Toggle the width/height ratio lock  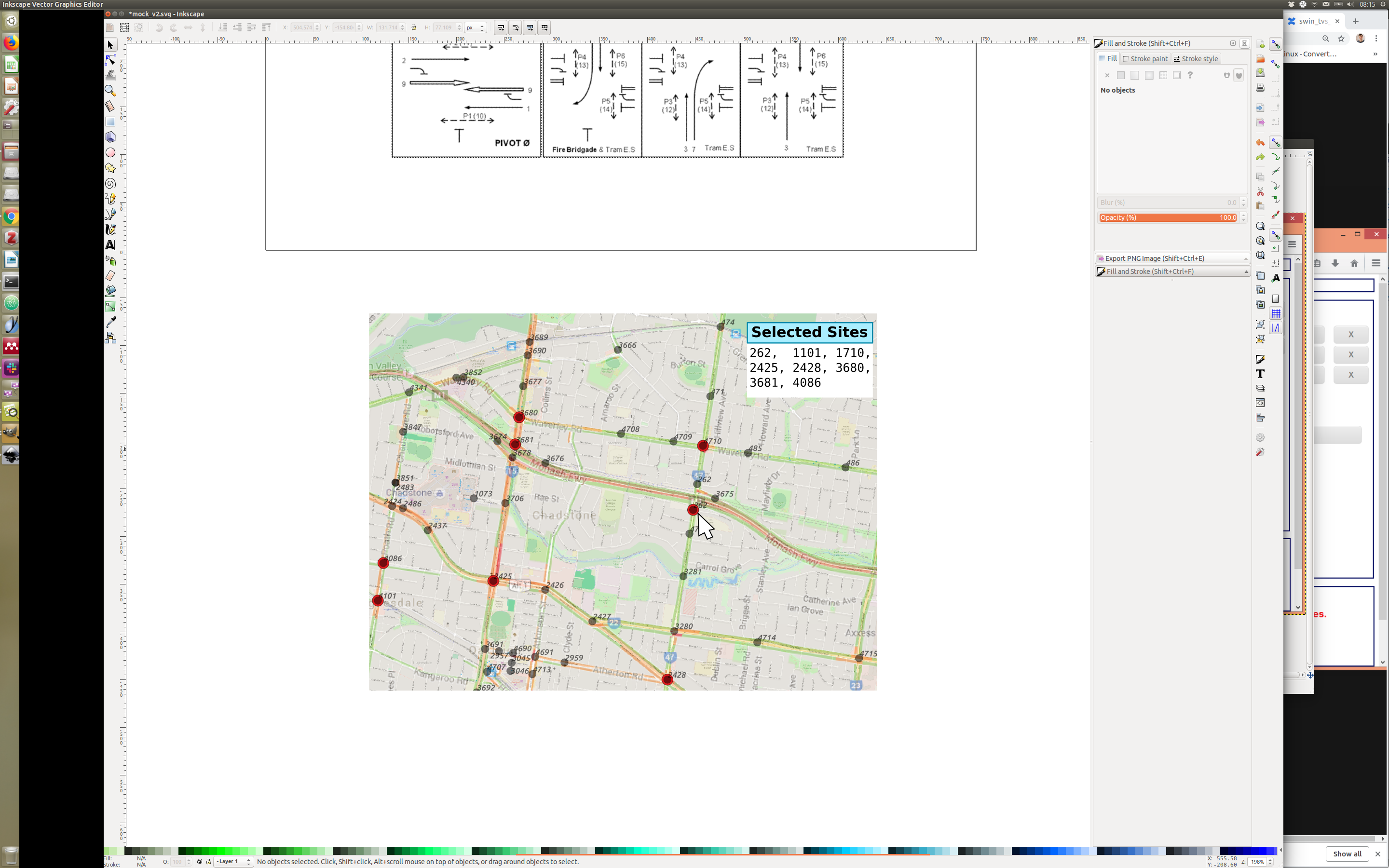click(x=414, y=27)
